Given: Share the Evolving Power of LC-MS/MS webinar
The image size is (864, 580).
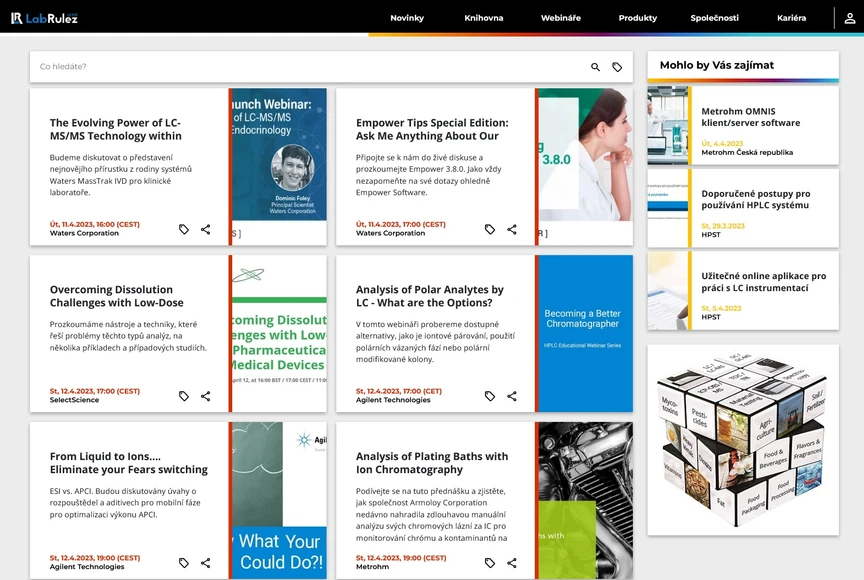Looking at the screenshot, I should pos(206,229).
